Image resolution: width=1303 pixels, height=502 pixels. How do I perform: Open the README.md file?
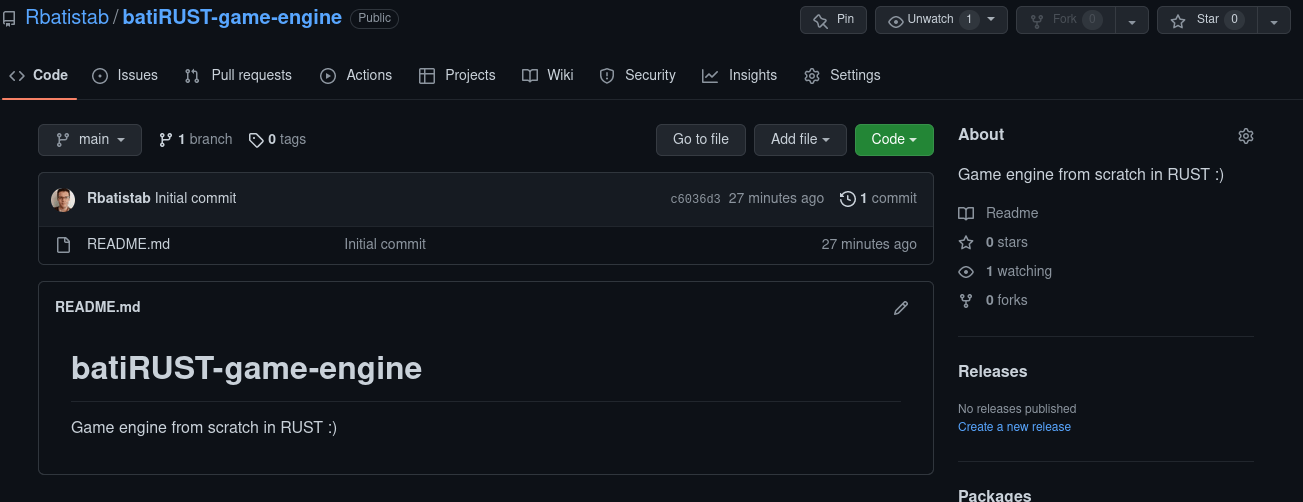click(x=129, y=244)
